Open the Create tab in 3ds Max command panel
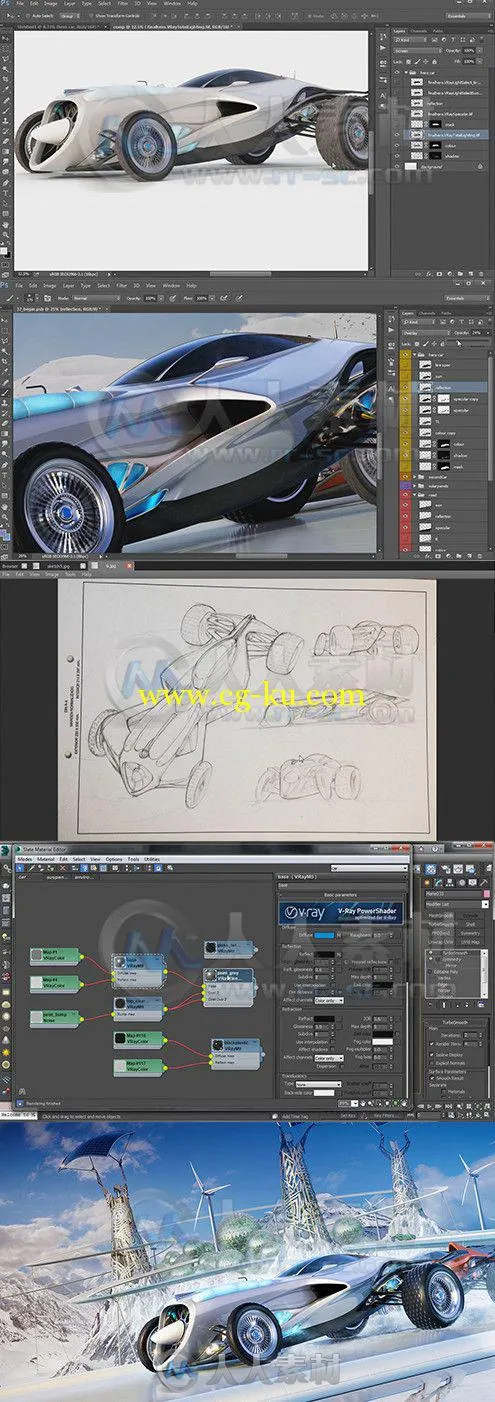 [x=427, y=883]
